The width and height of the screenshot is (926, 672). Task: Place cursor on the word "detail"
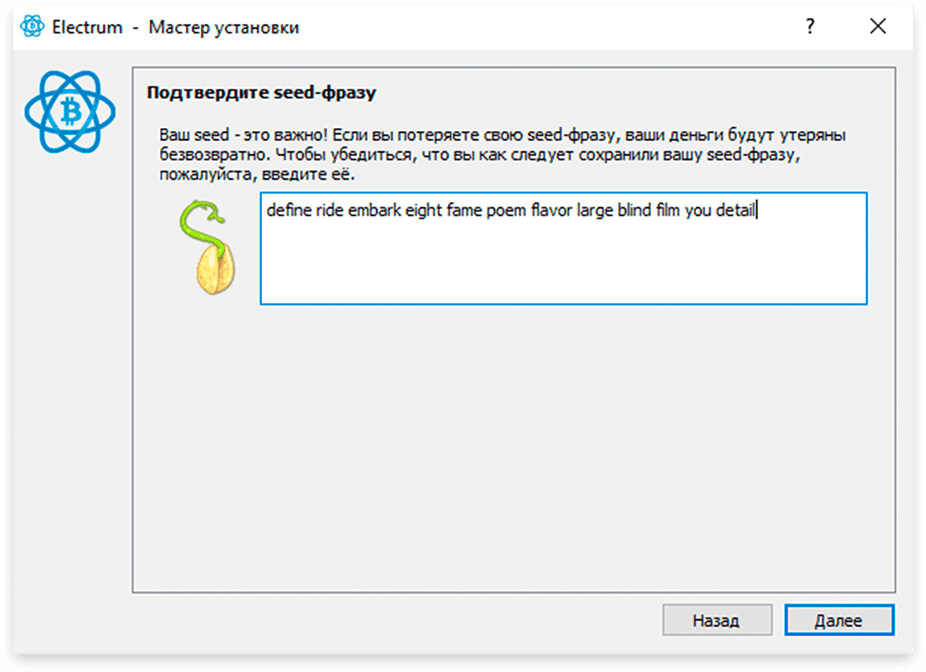[x=736, y=210]
